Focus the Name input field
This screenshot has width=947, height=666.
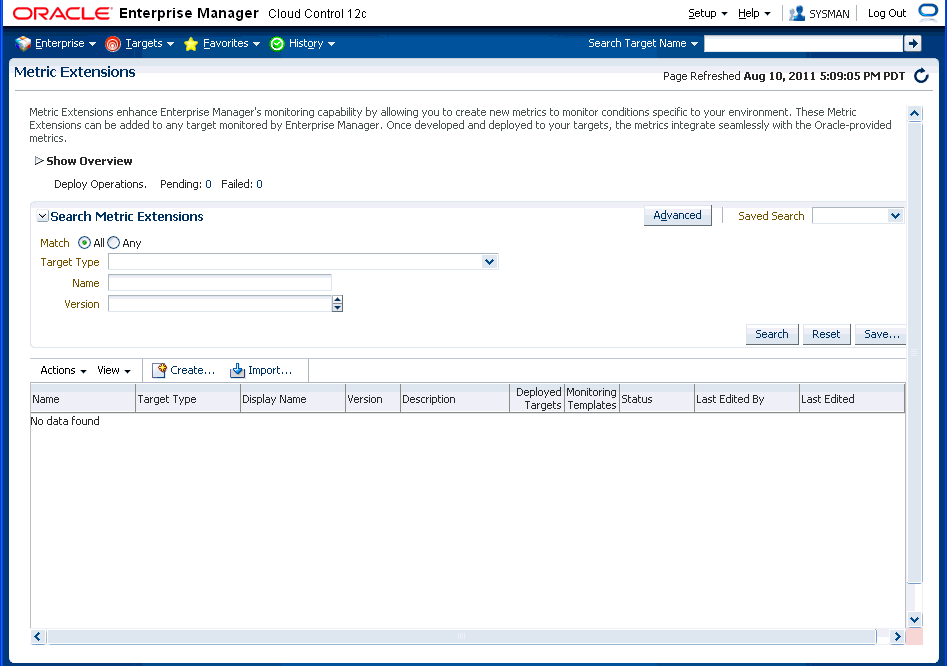coord(220,283)
